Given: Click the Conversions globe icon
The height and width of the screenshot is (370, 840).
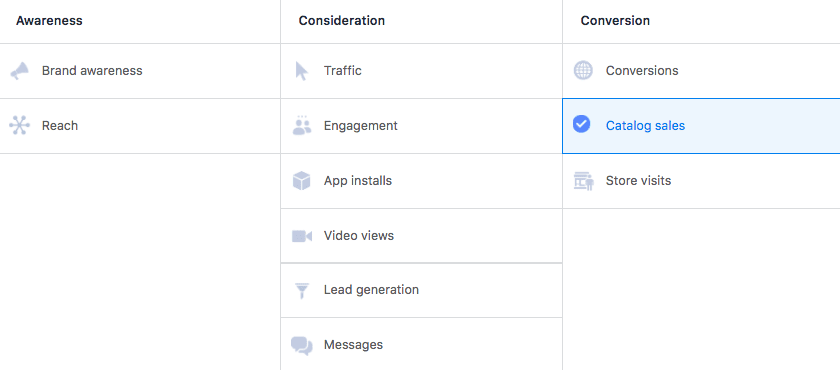Looking at the screenshot, I should click(583, 71).
